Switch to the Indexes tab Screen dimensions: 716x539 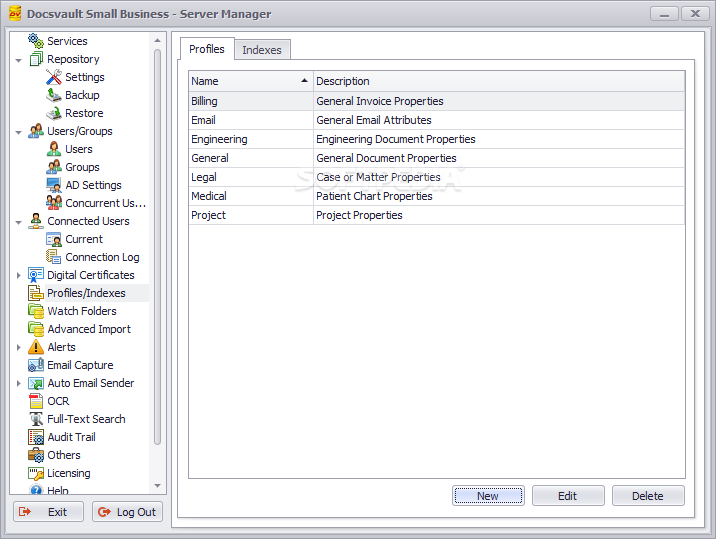point(262,50)
